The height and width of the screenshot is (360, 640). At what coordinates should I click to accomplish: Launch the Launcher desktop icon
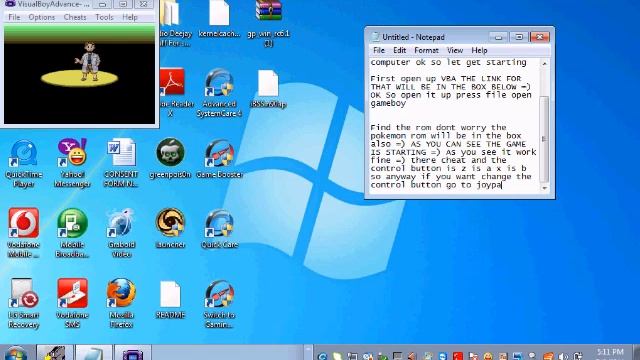point(170,229)
